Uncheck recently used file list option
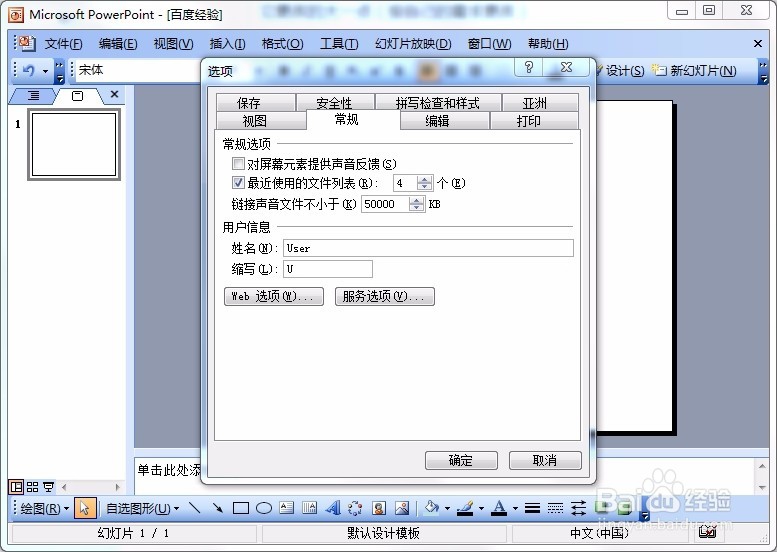 click(238, 183)
